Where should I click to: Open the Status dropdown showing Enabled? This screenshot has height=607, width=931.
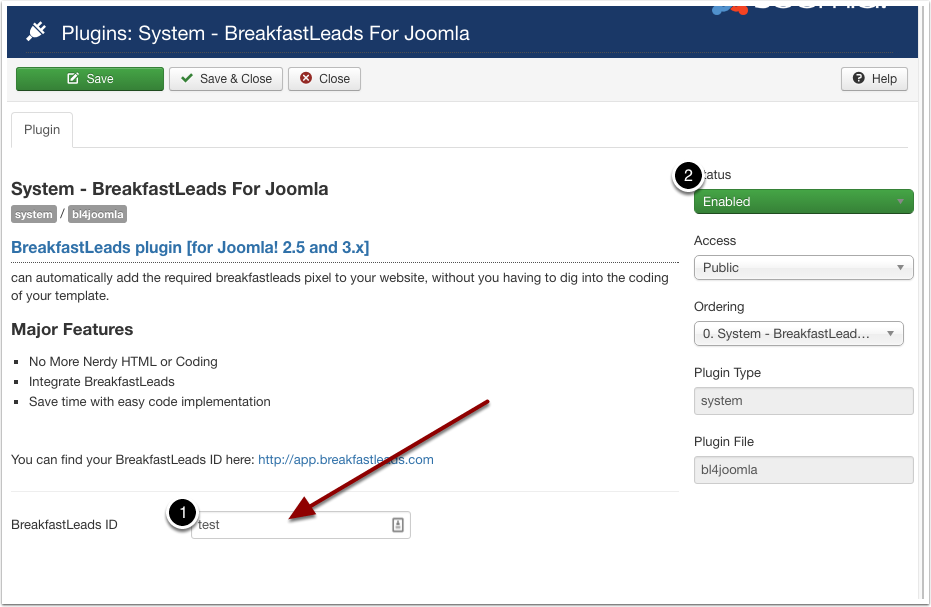click(803, 202)
